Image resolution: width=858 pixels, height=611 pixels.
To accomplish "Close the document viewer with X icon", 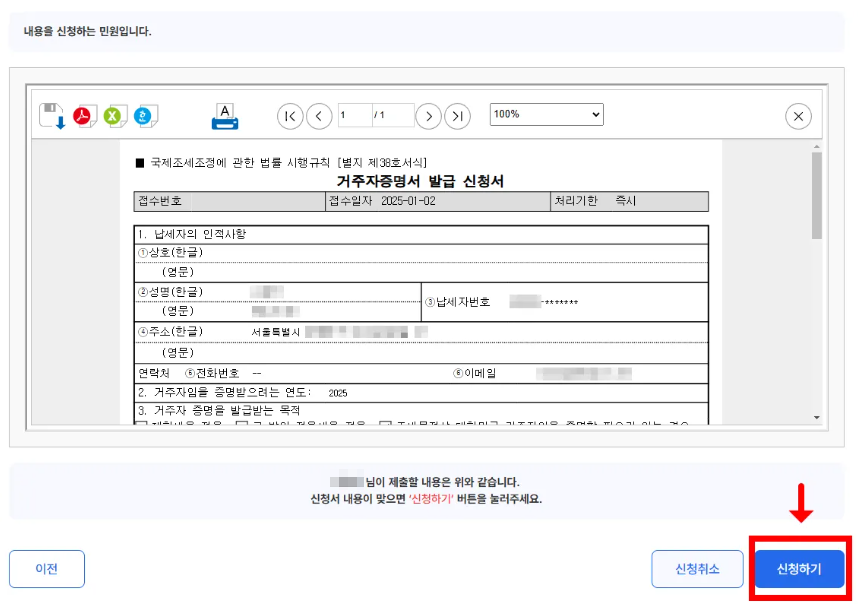I will click(798, 116).
